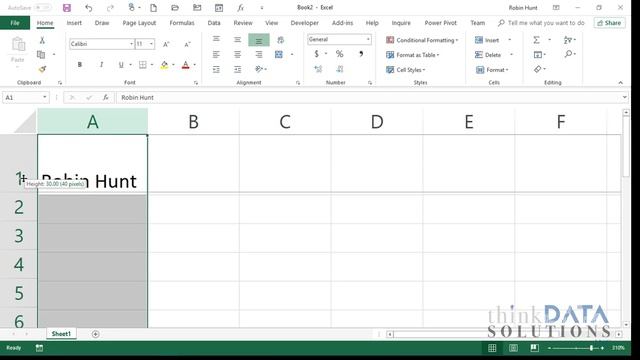
Task: Toggle wrap text
Action: (x=280, y=40)
